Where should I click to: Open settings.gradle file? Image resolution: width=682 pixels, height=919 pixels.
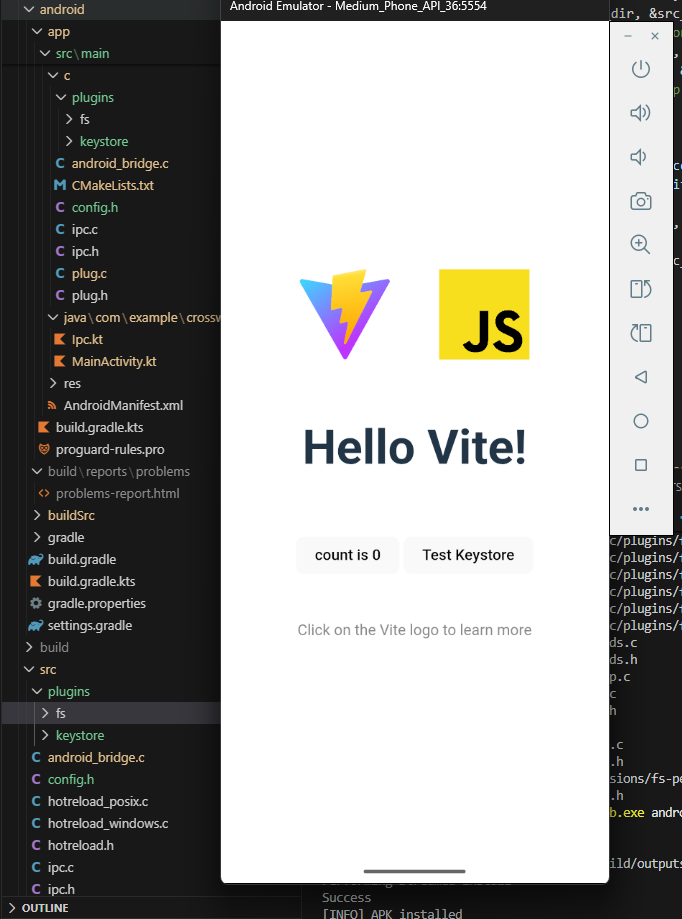click(x=90, y=625)
